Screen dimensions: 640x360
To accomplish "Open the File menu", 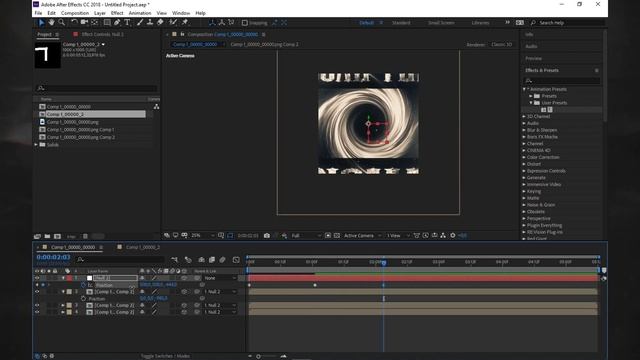I will (38, 13).
